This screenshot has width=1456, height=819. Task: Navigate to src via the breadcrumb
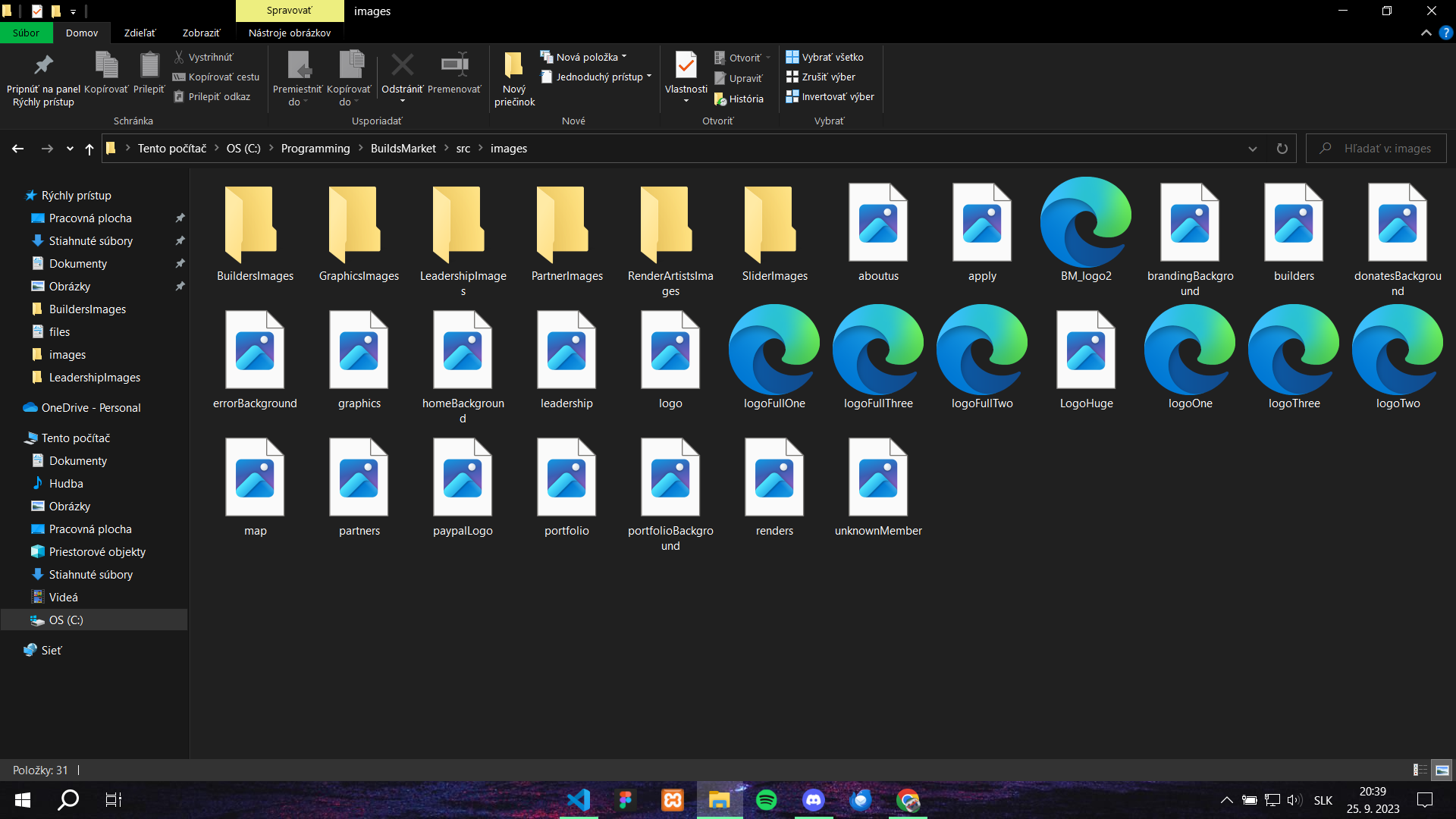click(463, 148)
